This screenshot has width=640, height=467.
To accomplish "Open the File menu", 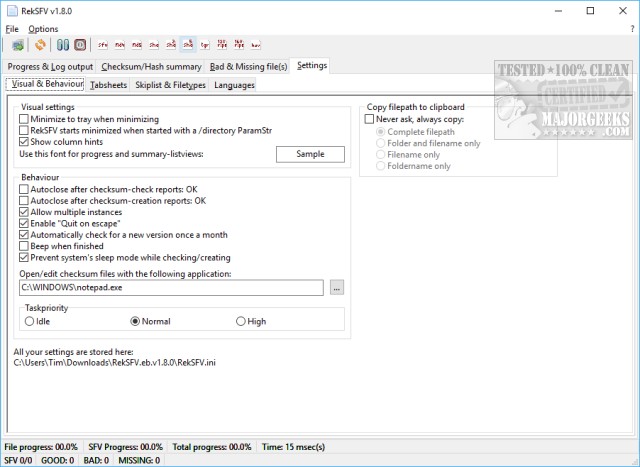I will (12, 29).
